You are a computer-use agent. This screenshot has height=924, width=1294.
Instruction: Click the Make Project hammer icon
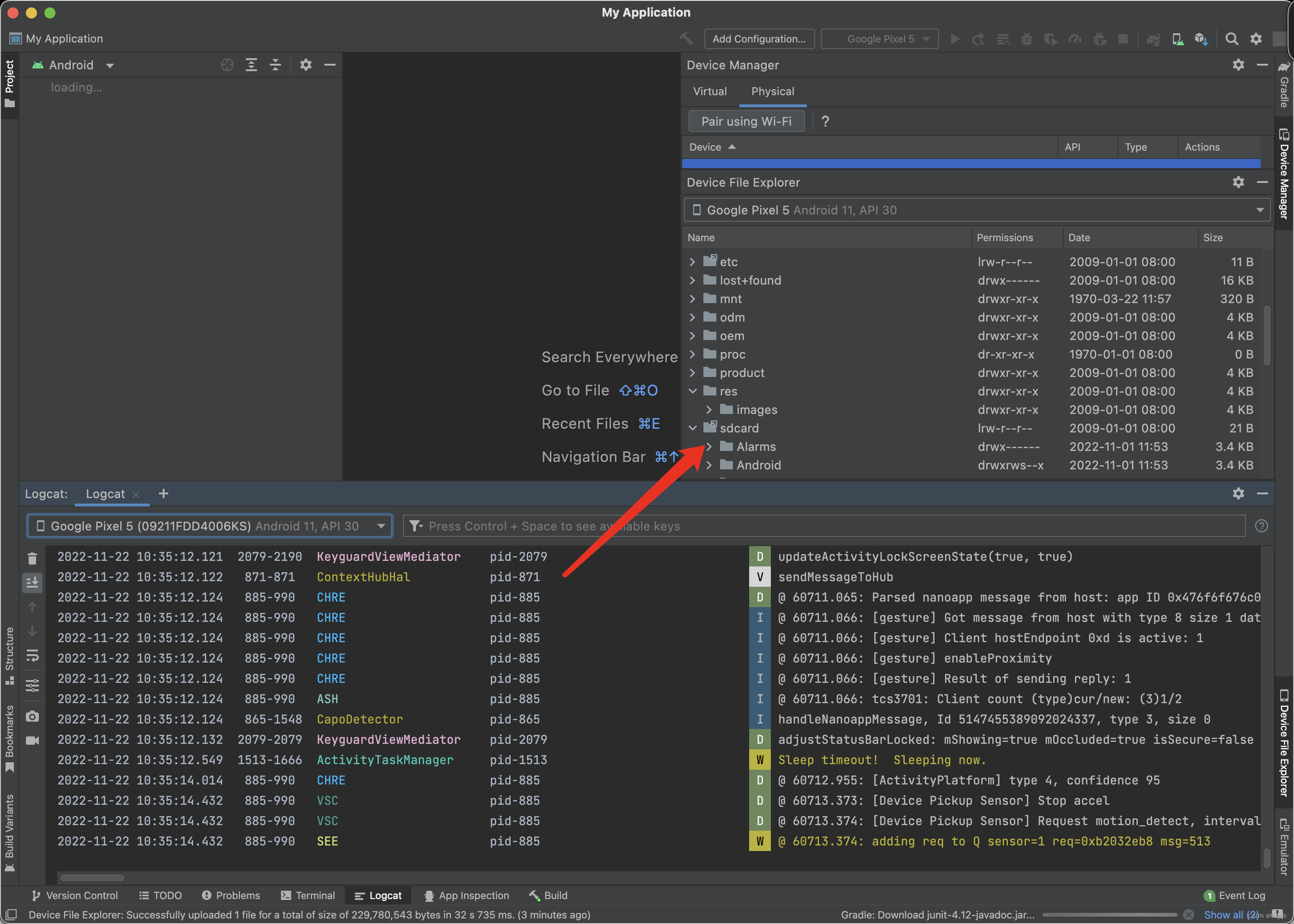point(686,39)
